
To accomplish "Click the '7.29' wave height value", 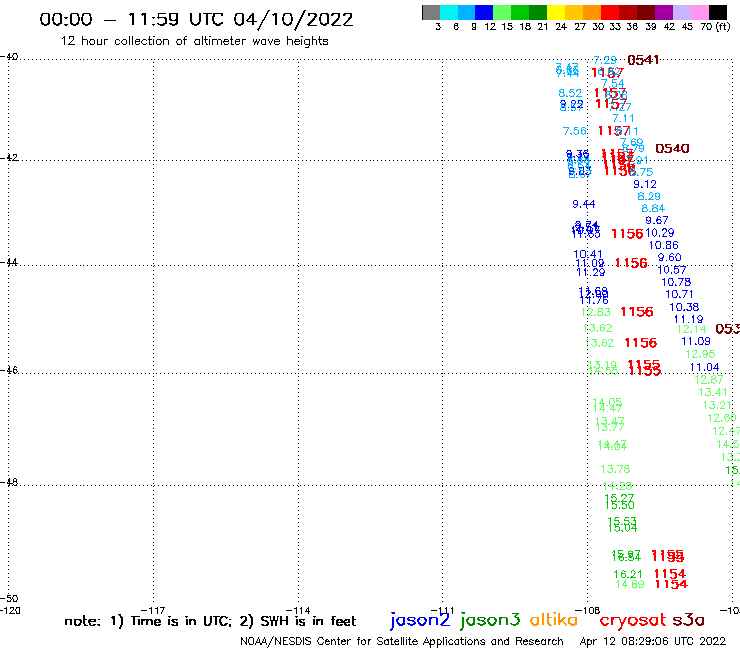I will coord(605,60).
